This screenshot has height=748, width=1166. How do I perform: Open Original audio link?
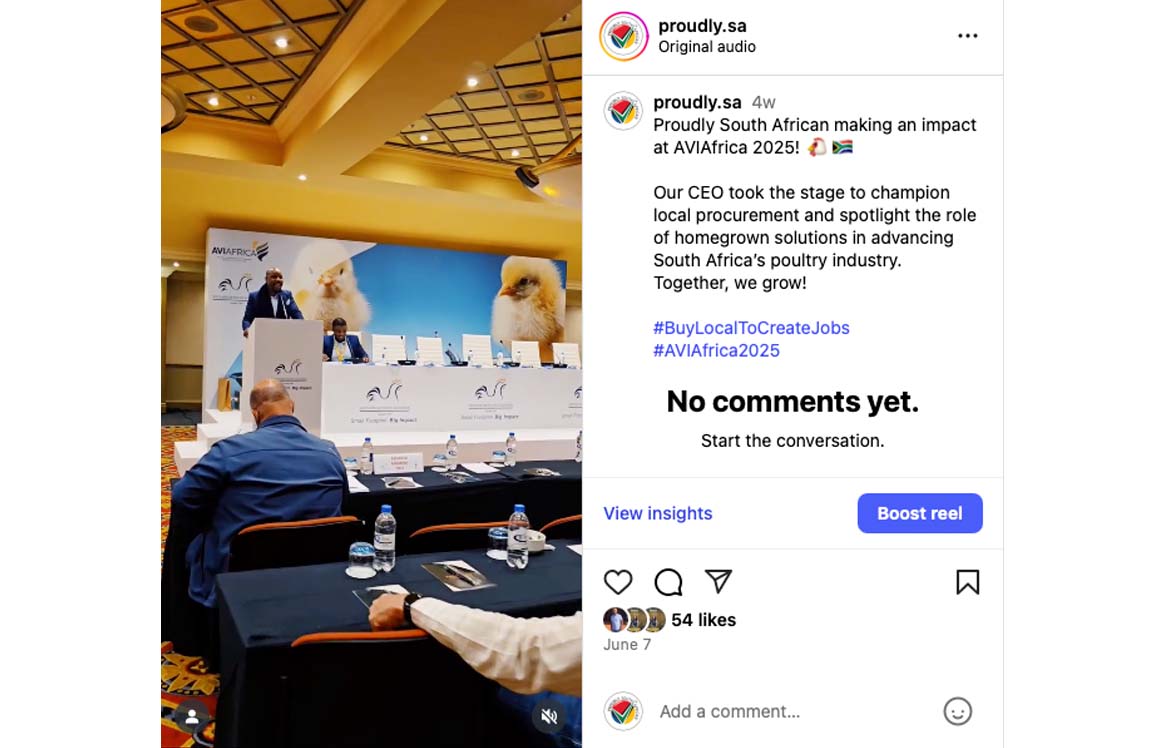[x=706, y=47]
